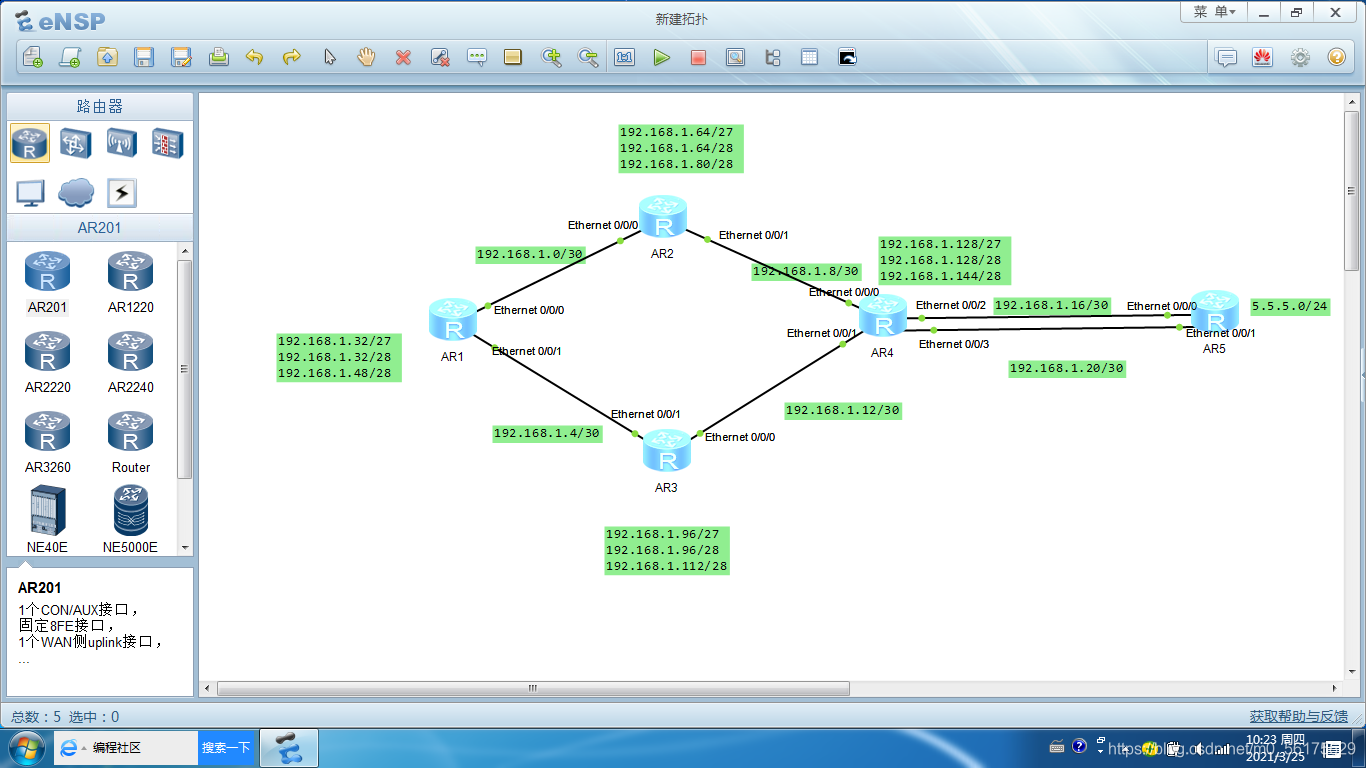Select the cloud device category icon
Viewport: 1366px width, 768px height.
(x=76, y=193)
